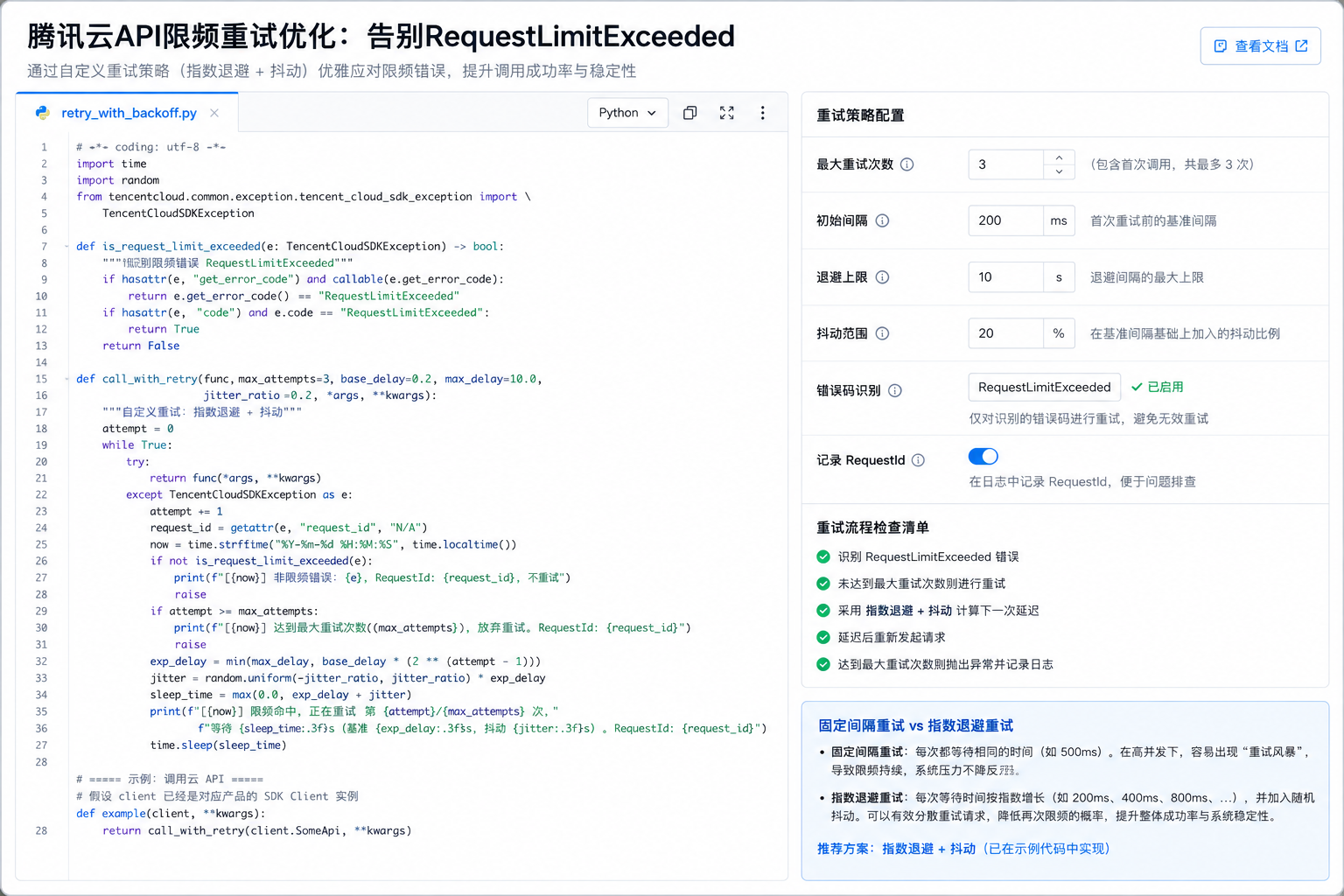The image size is (1344, 896).
Task: Click the code line 'return False'
Action: pos(141,346)
